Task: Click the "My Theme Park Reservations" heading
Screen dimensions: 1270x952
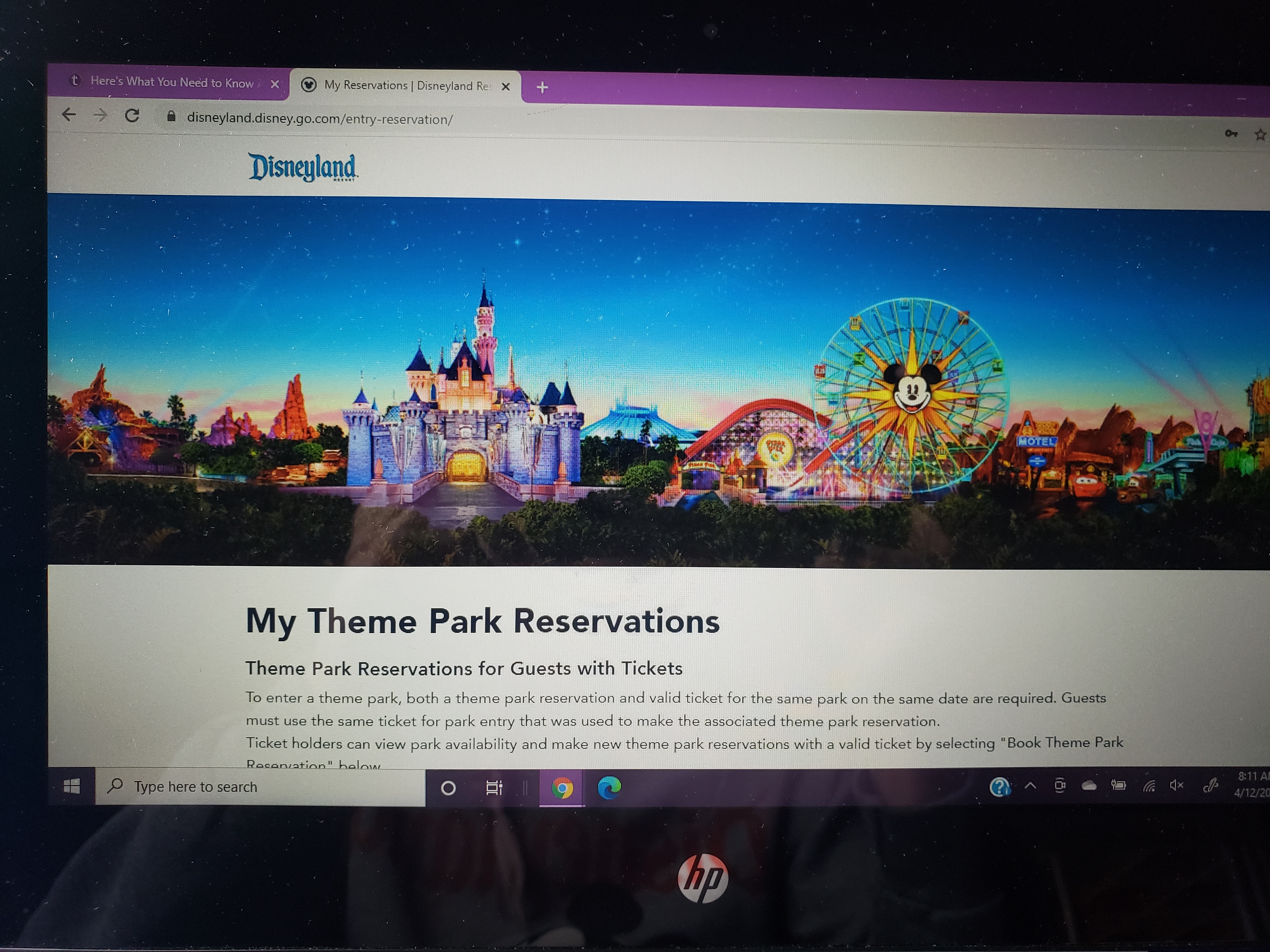Action: click(482, 621)
